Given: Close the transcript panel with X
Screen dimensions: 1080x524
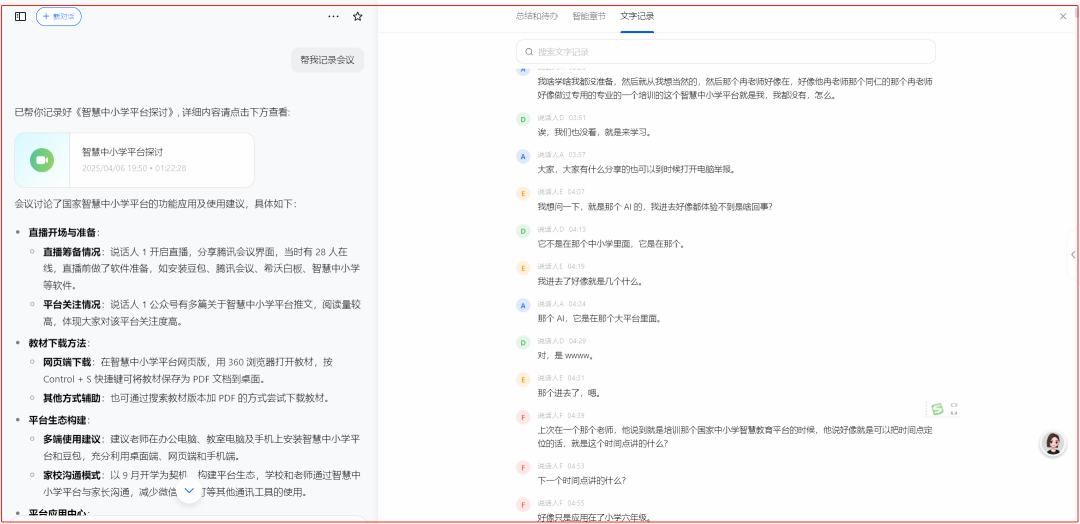Looking at the screenshot, I should (x=1063, y=16).
